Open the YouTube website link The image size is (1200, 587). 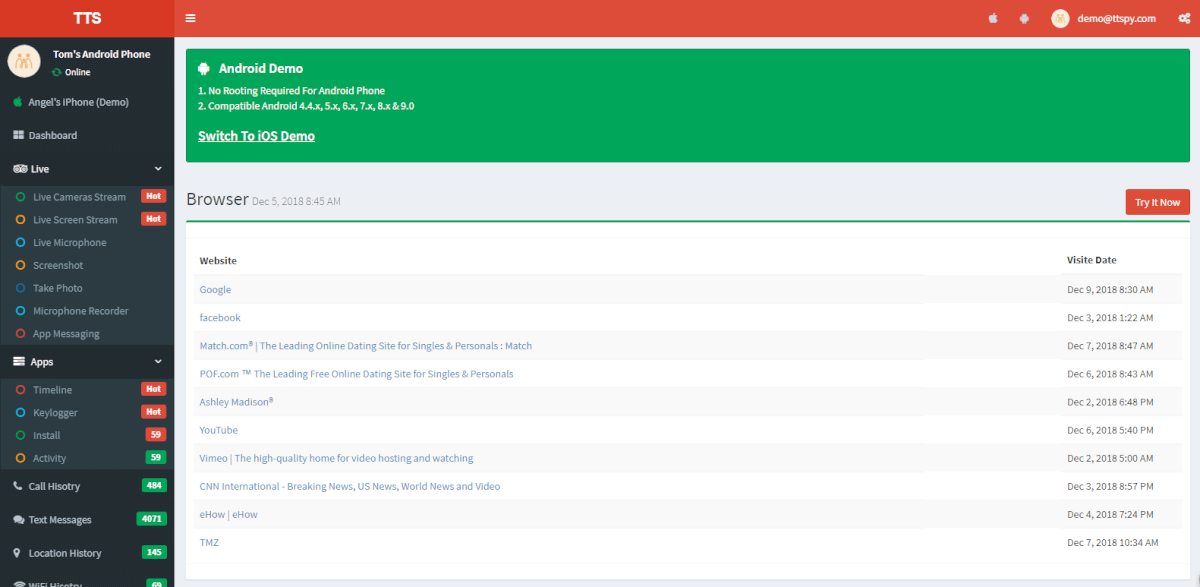click(219, 430)
